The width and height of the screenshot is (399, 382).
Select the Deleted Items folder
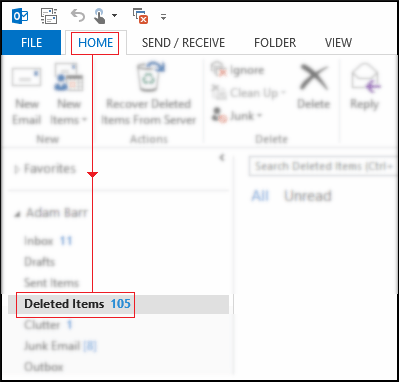tap(118, 304)
